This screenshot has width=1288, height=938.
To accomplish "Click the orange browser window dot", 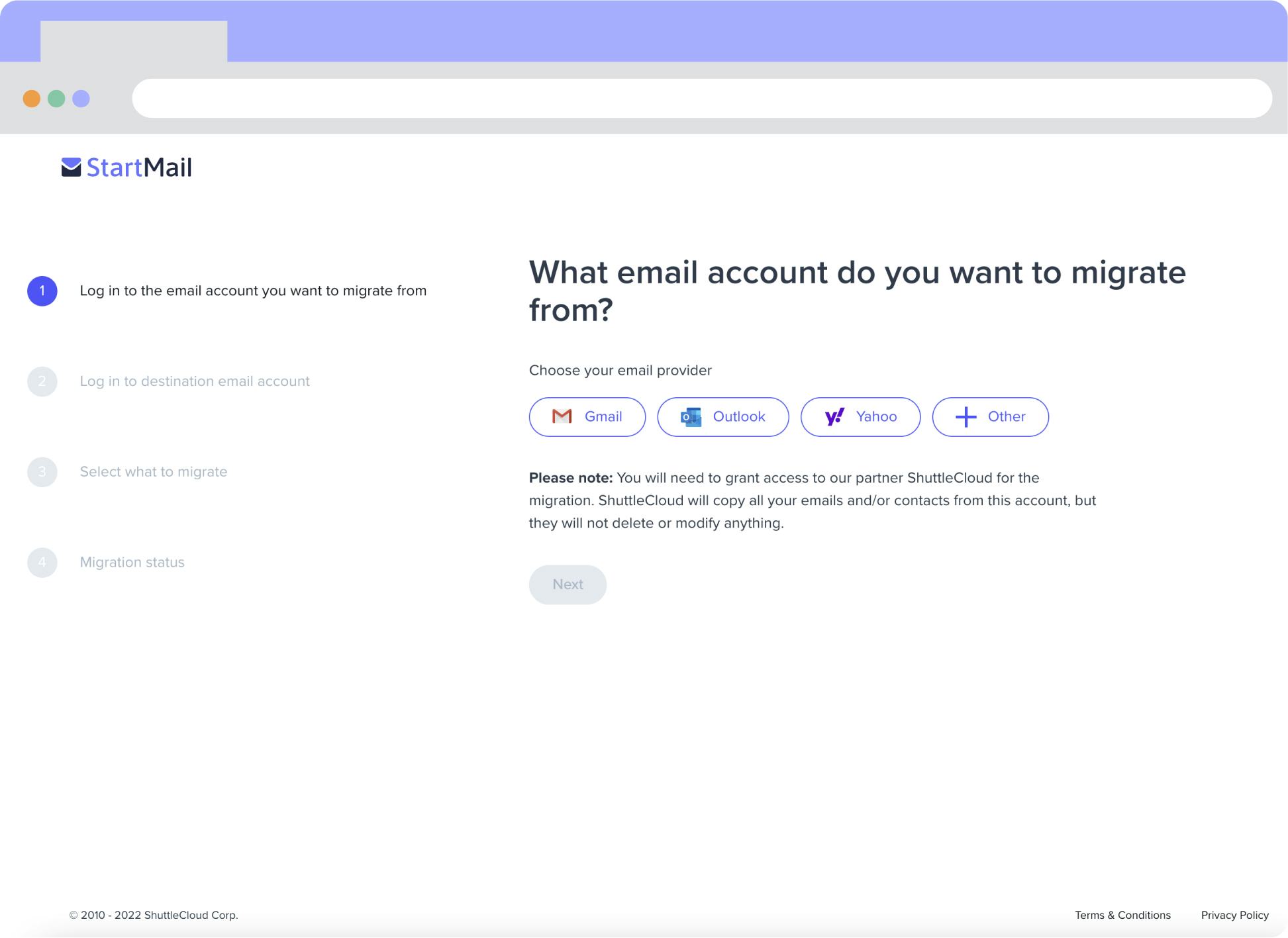I will (x=30, y=99).
